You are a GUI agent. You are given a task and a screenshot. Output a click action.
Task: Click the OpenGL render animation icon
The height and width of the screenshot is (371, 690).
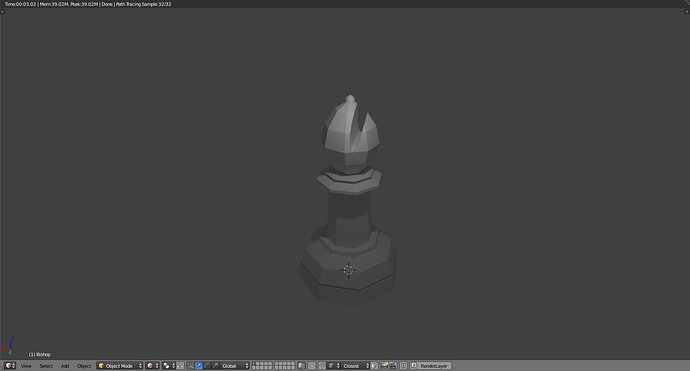[393, 366]
